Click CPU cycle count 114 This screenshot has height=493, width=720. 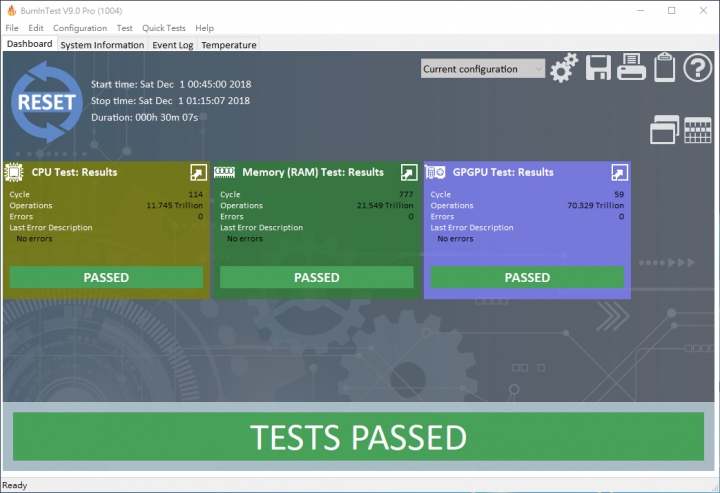click(x=196, y=195)
